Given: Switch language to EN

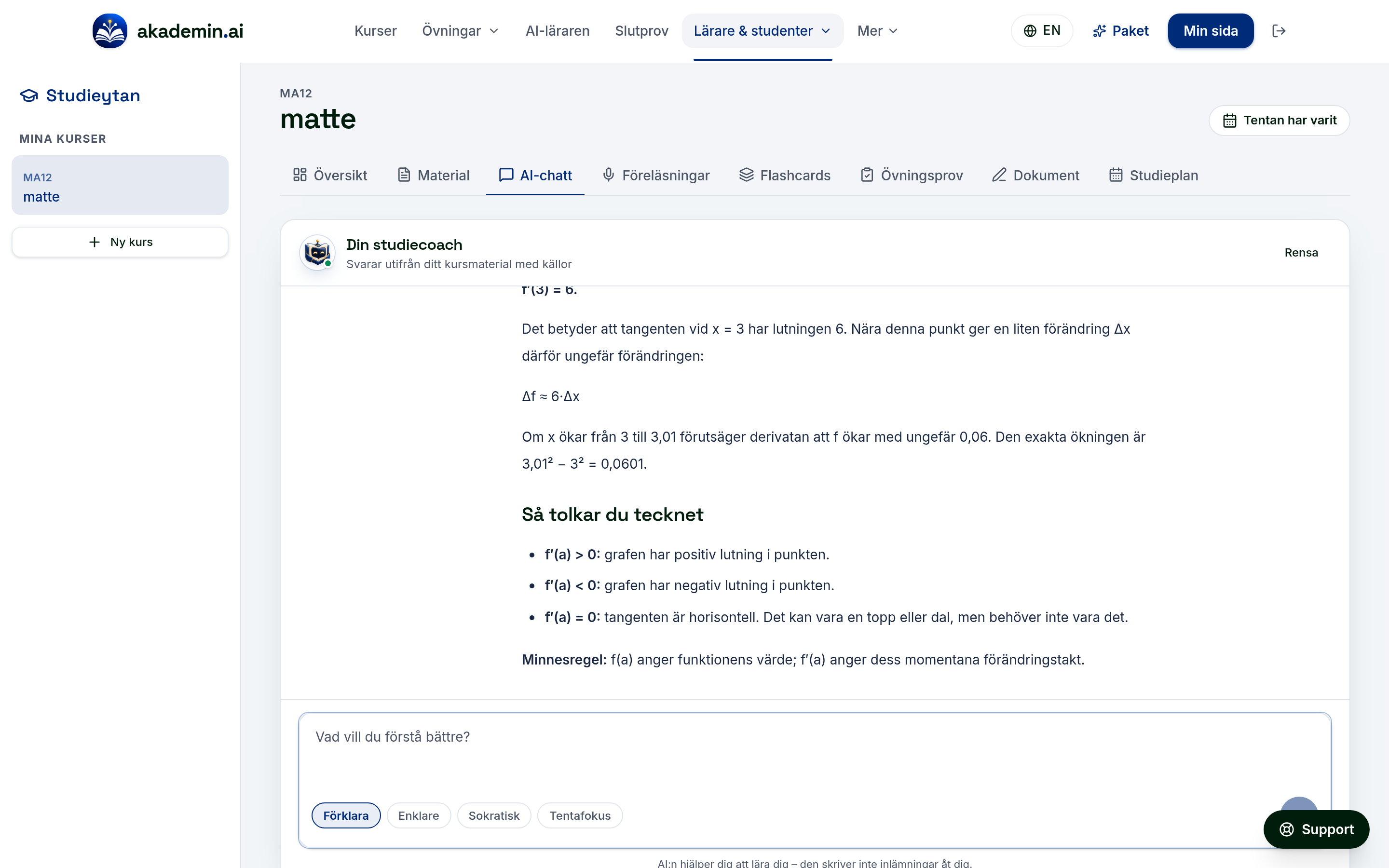Looking at the screenshot, I should coord(1042,31).
